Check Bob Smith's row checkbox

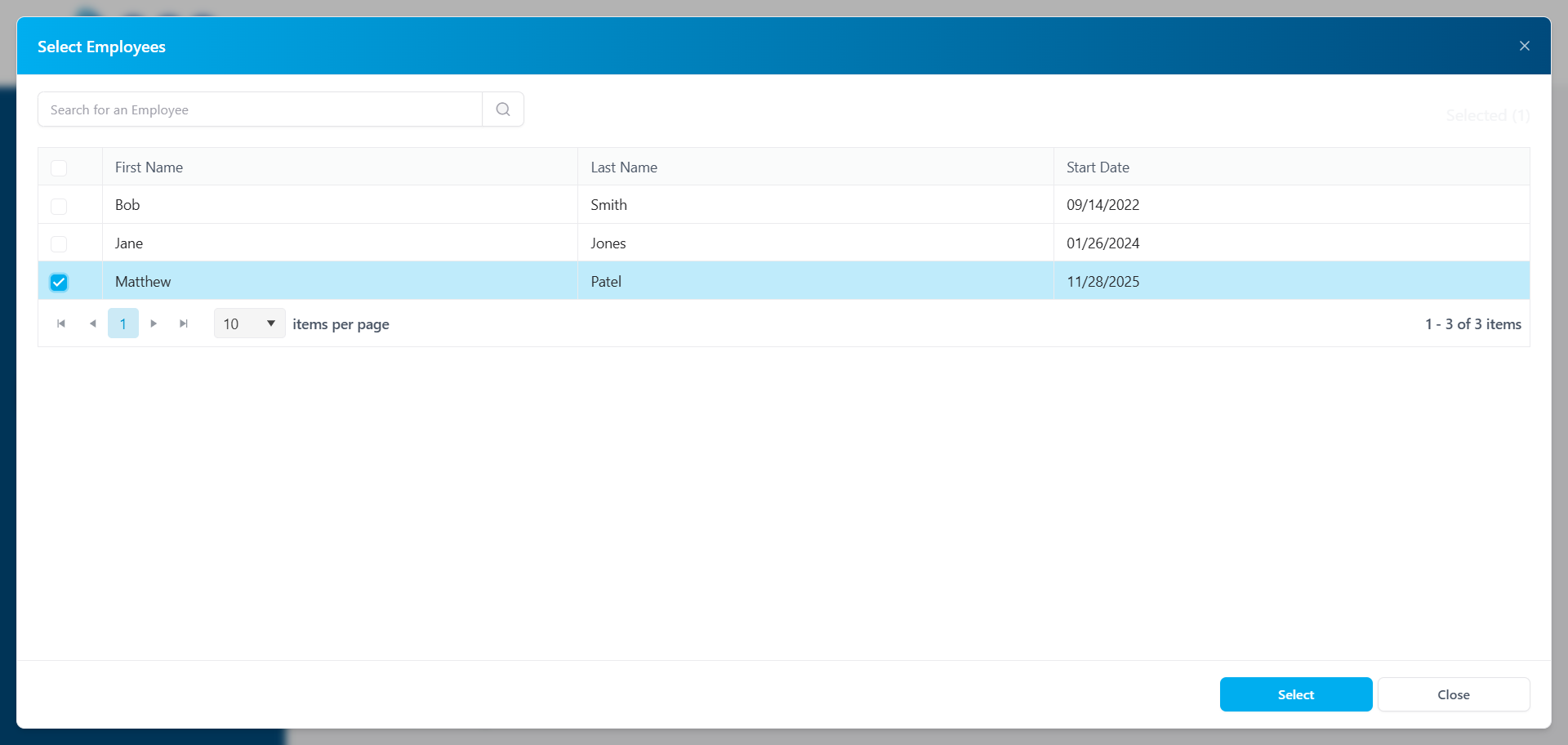59,206
